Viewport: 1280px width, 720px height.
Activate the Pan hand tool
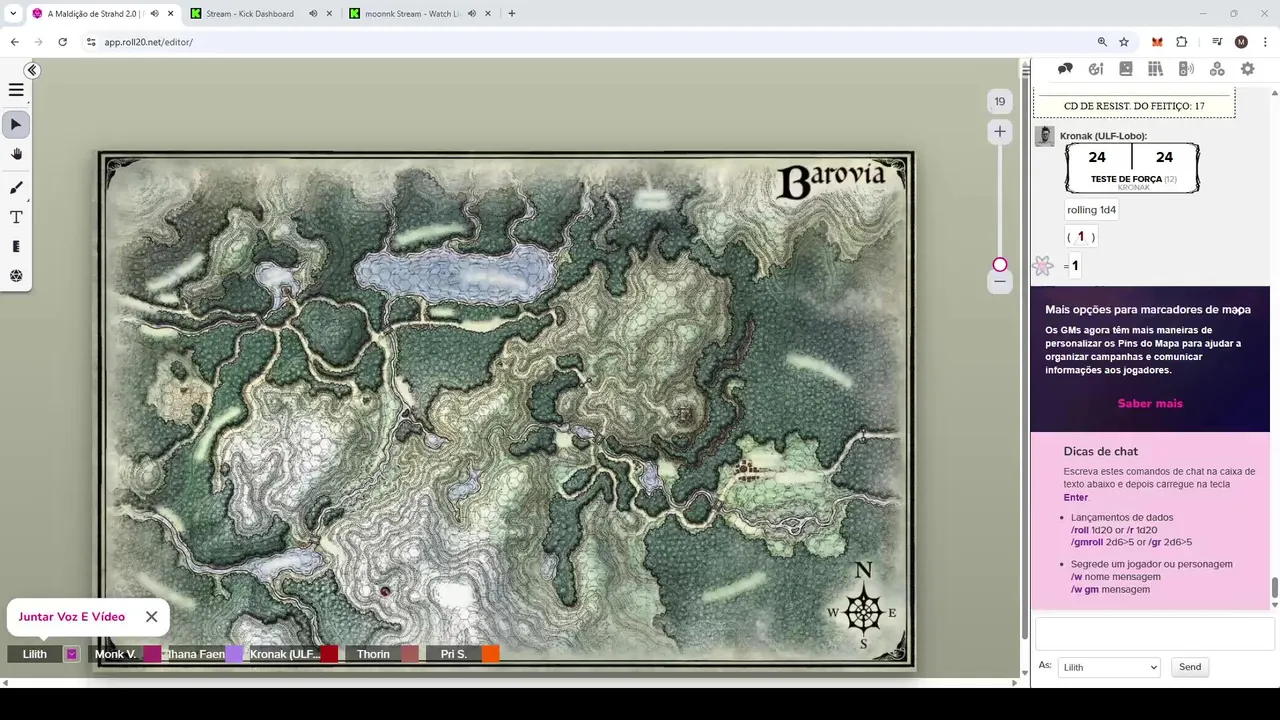[16, 154]
